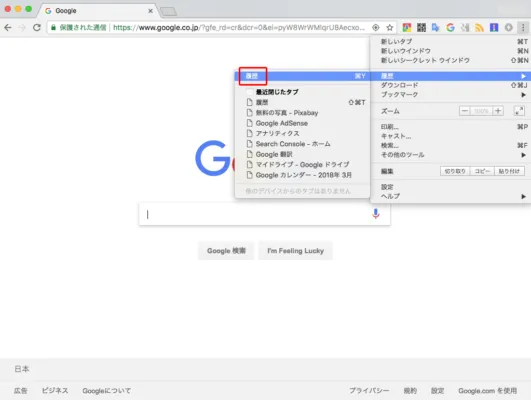Expand the 履歴 submenu arrow in main menu
531x400 pixels.
point(524,76)
